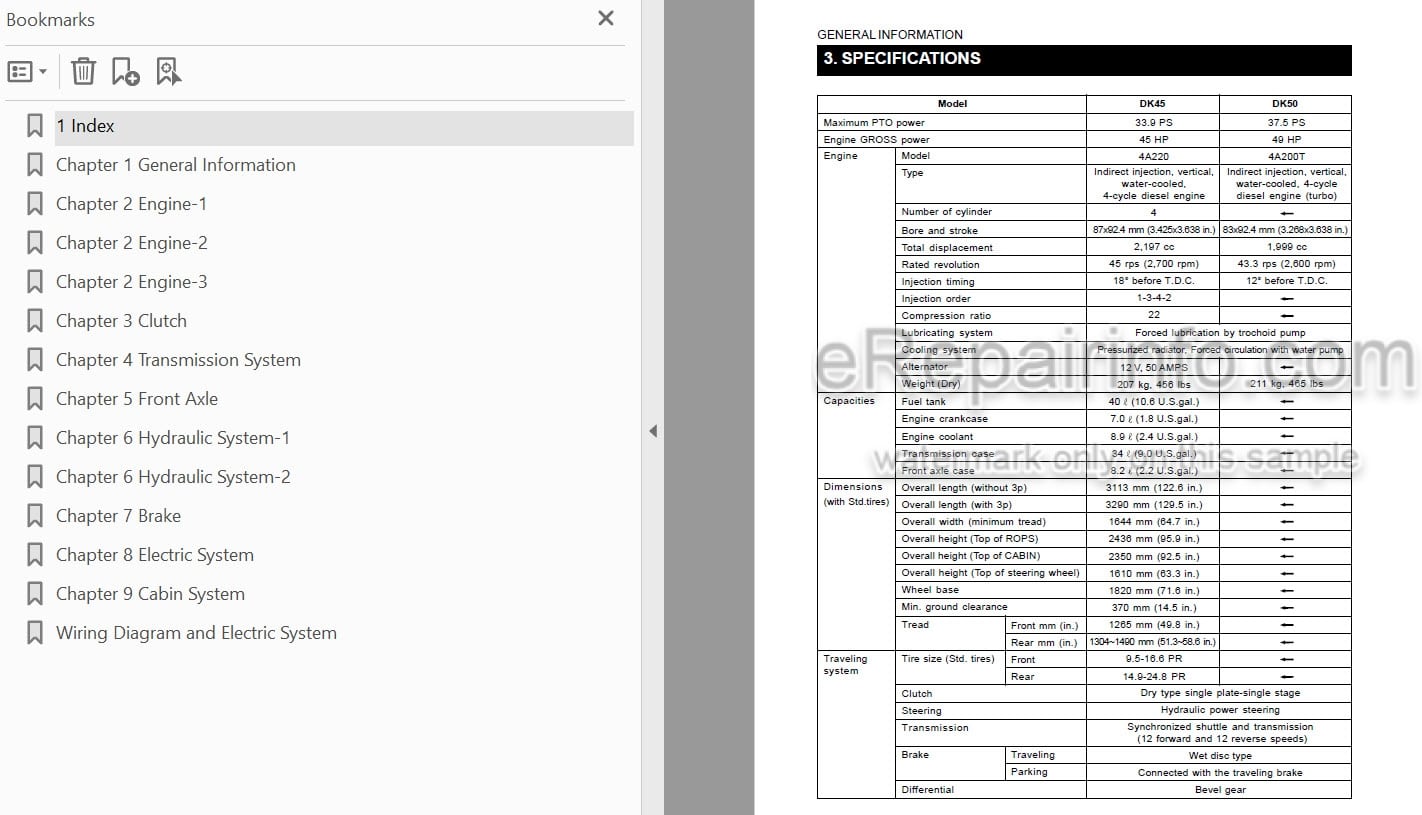Open the 'Chapter 7 Brake' bookmark
The height and width of the screenshot is (815, 1422).
pyautogui.click(x=118, y=516)
